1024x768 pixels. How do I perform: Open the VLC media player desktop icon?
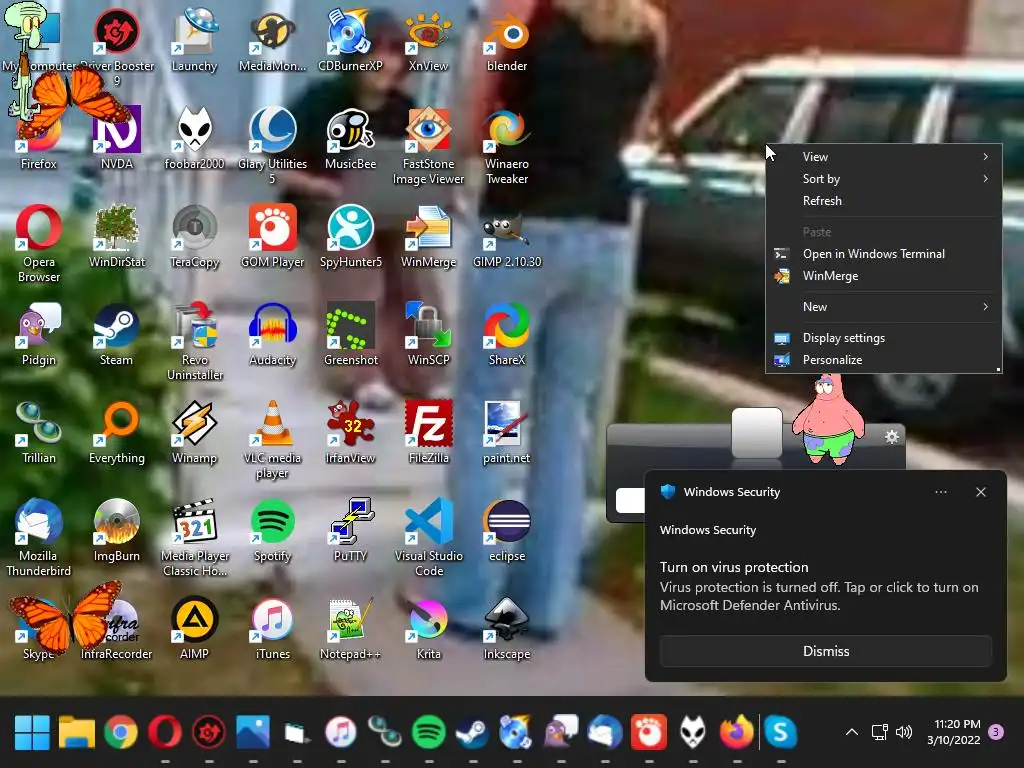(272, 439)
